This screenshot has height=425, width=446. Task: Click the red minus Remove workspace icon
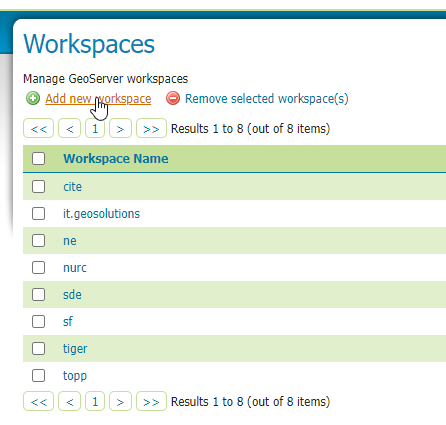(173, 99)
